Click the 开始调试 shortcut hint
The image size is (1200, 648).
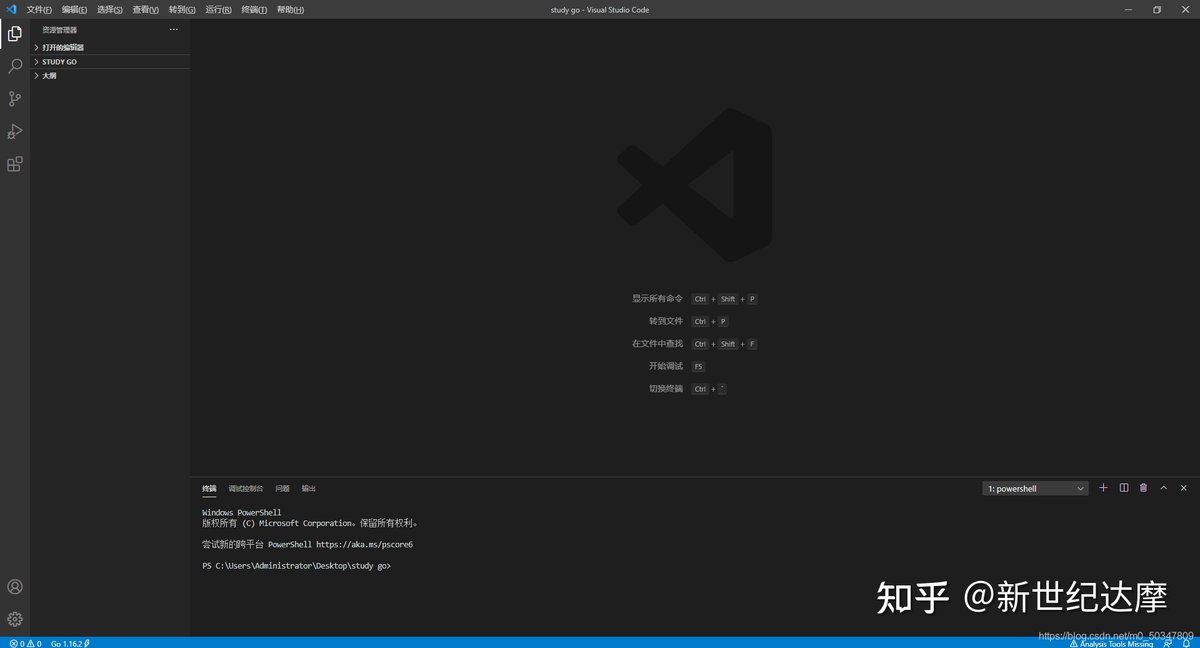click(x=666, y=366)
